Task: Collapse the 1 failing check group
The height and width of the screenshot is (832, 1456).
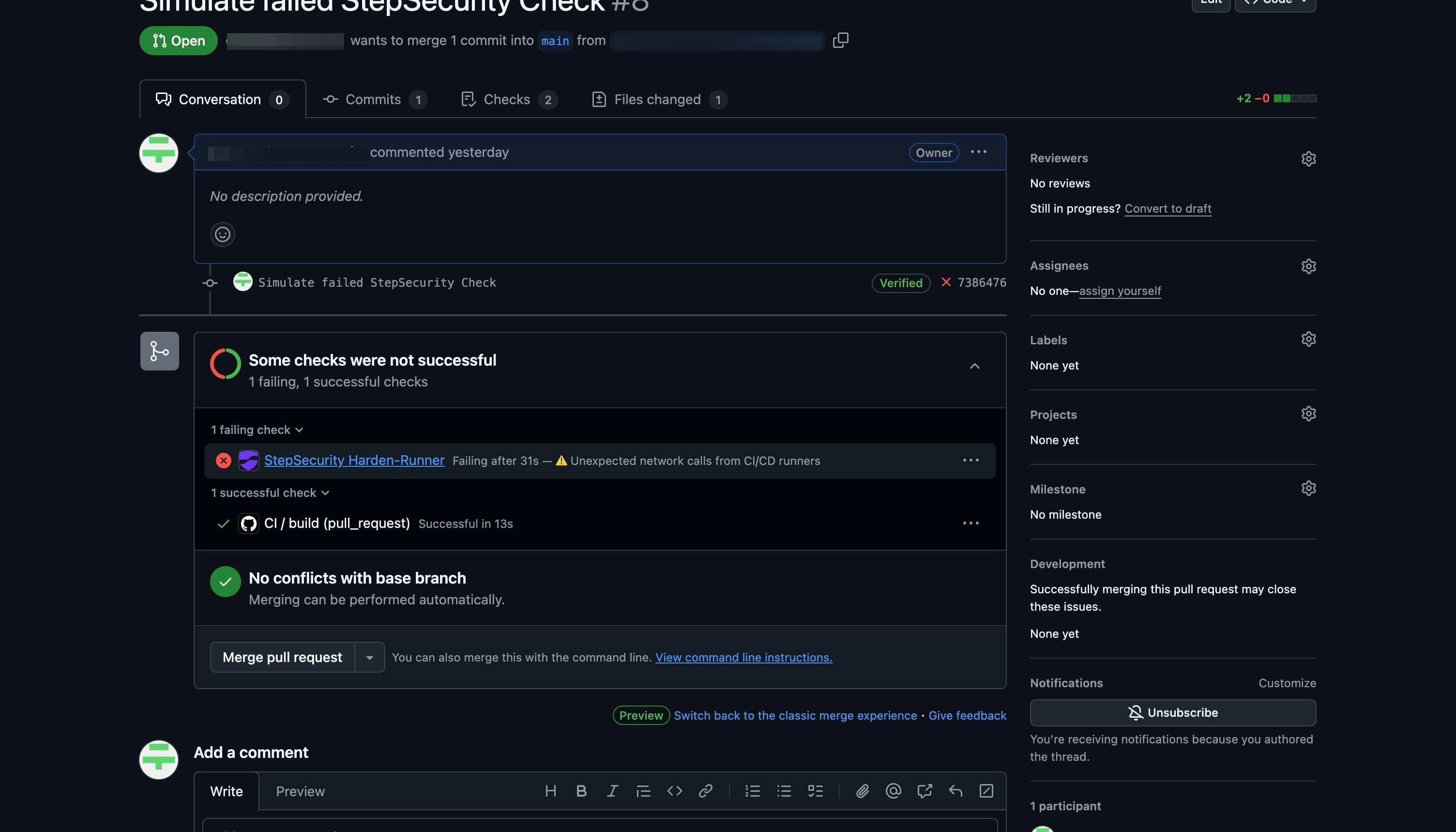Action: click(x=257, y=430)
